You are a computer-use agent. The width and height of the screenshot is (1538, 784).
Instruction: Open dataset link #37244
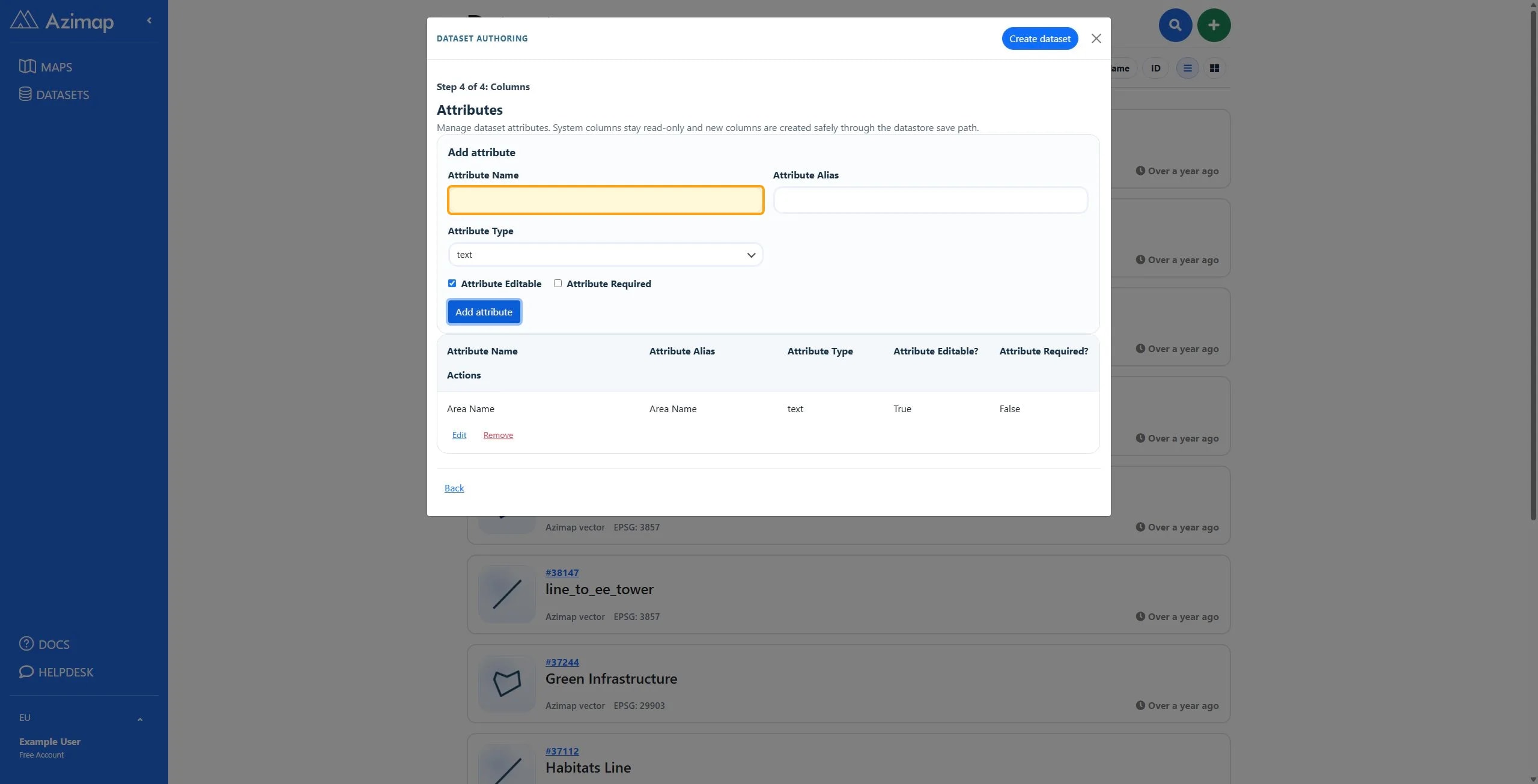click(562, 662)
